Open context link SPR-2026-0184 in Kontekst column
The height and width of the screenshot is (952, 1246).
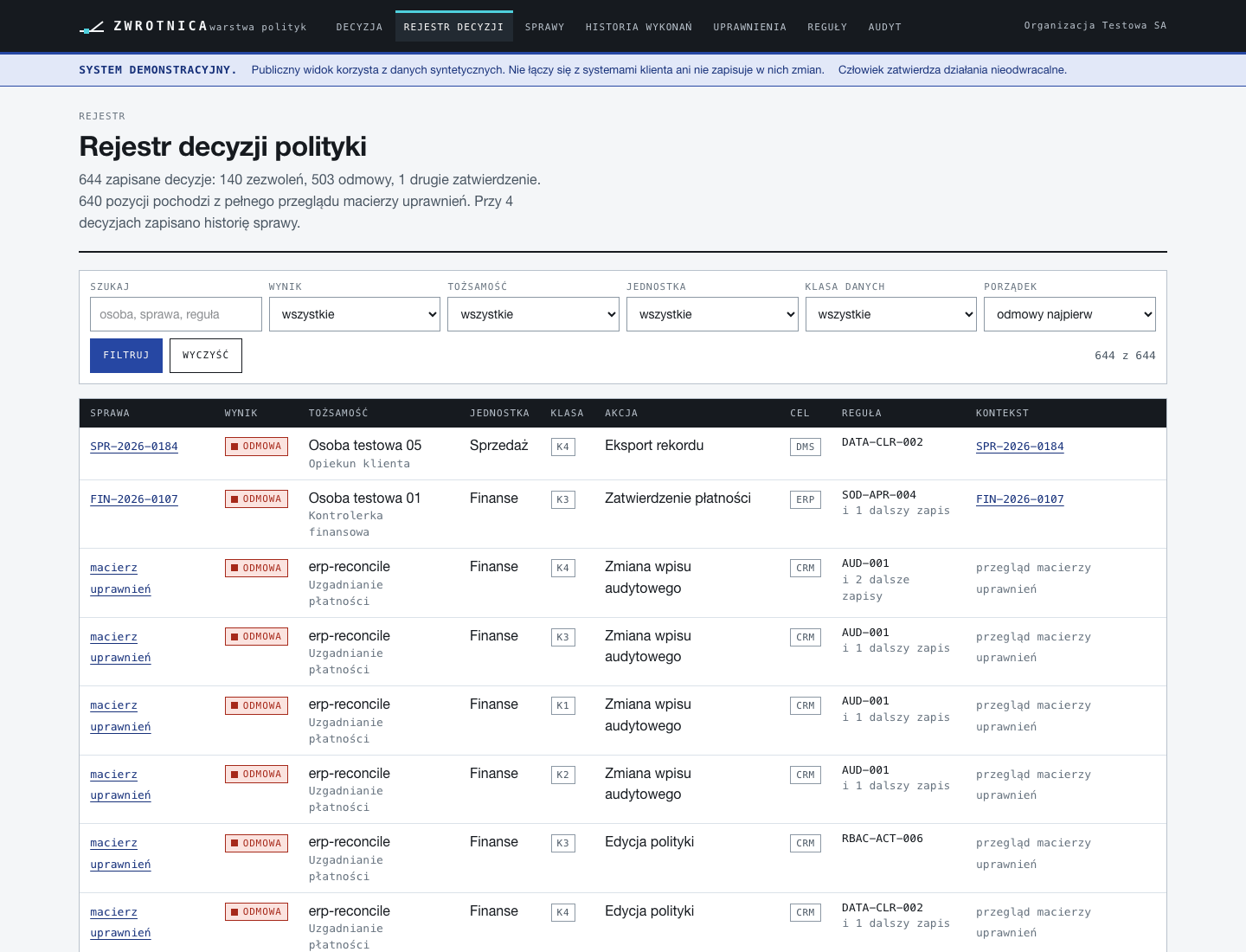tap(1020, 447)
